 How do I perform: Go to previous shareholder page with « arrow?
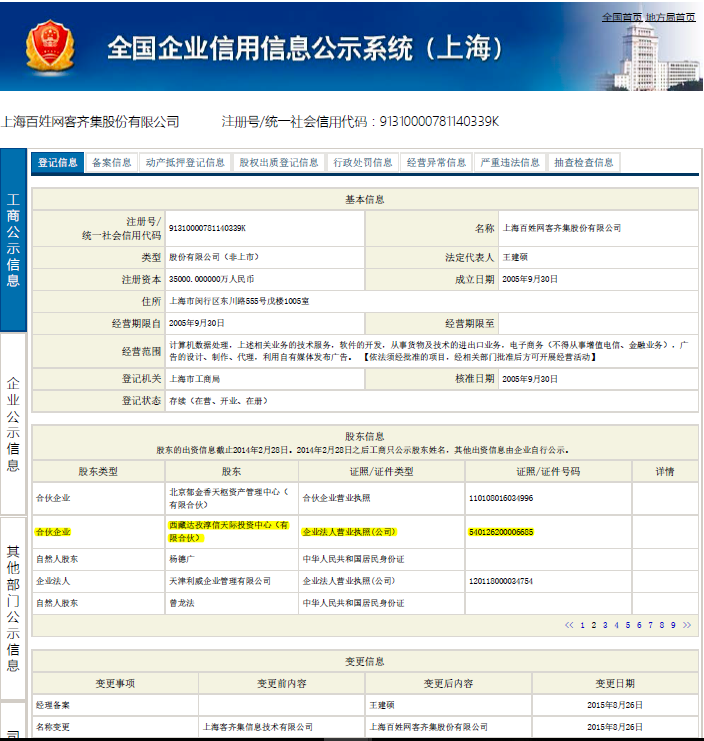569,625
